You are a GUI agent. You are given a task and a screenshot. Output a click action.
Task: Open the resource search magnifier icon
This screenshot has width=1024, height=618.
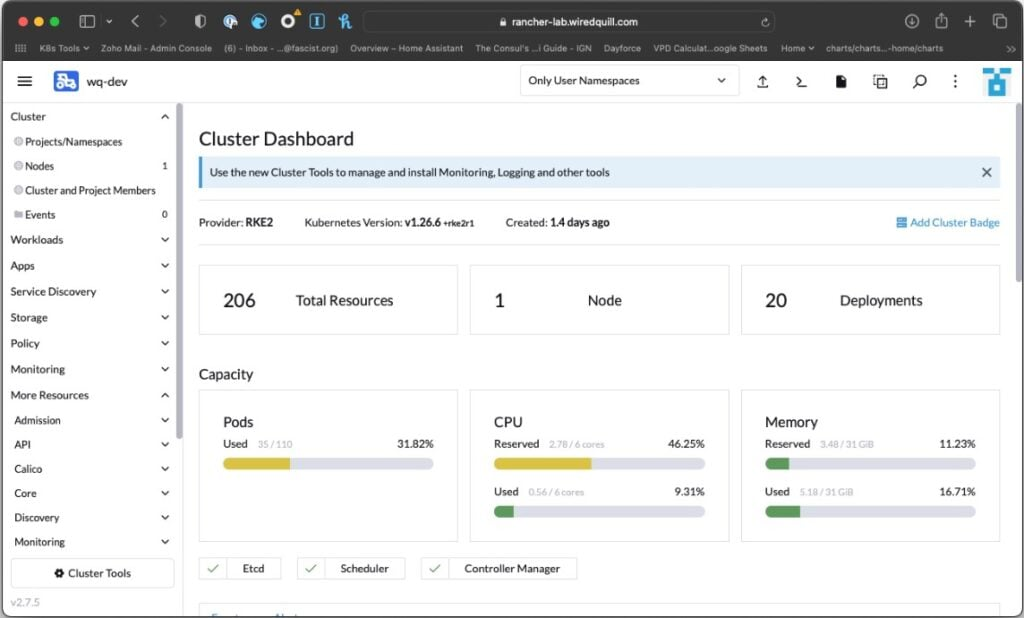pos(919,81)
